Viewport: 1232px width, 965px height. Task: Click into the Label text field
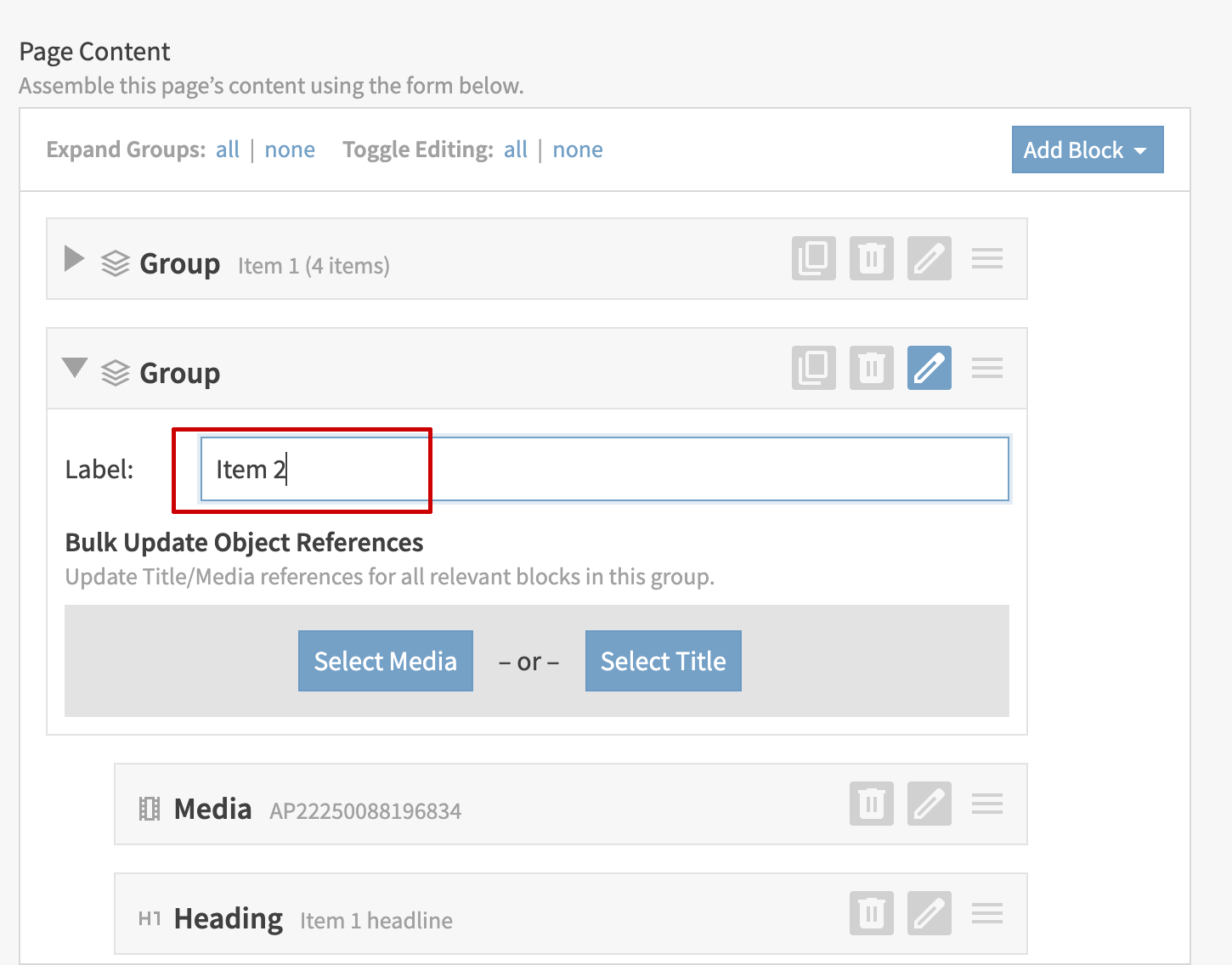pos(603,469)
